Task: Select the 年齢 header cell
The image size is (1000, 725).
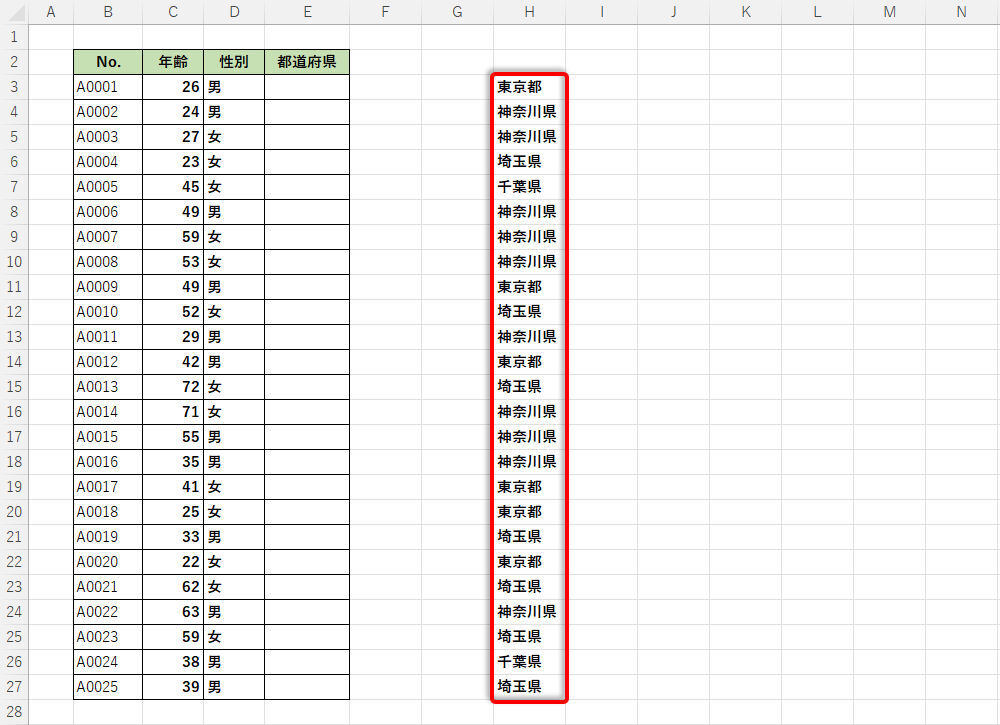Action: pyautogui.click(x=173, y=62)
